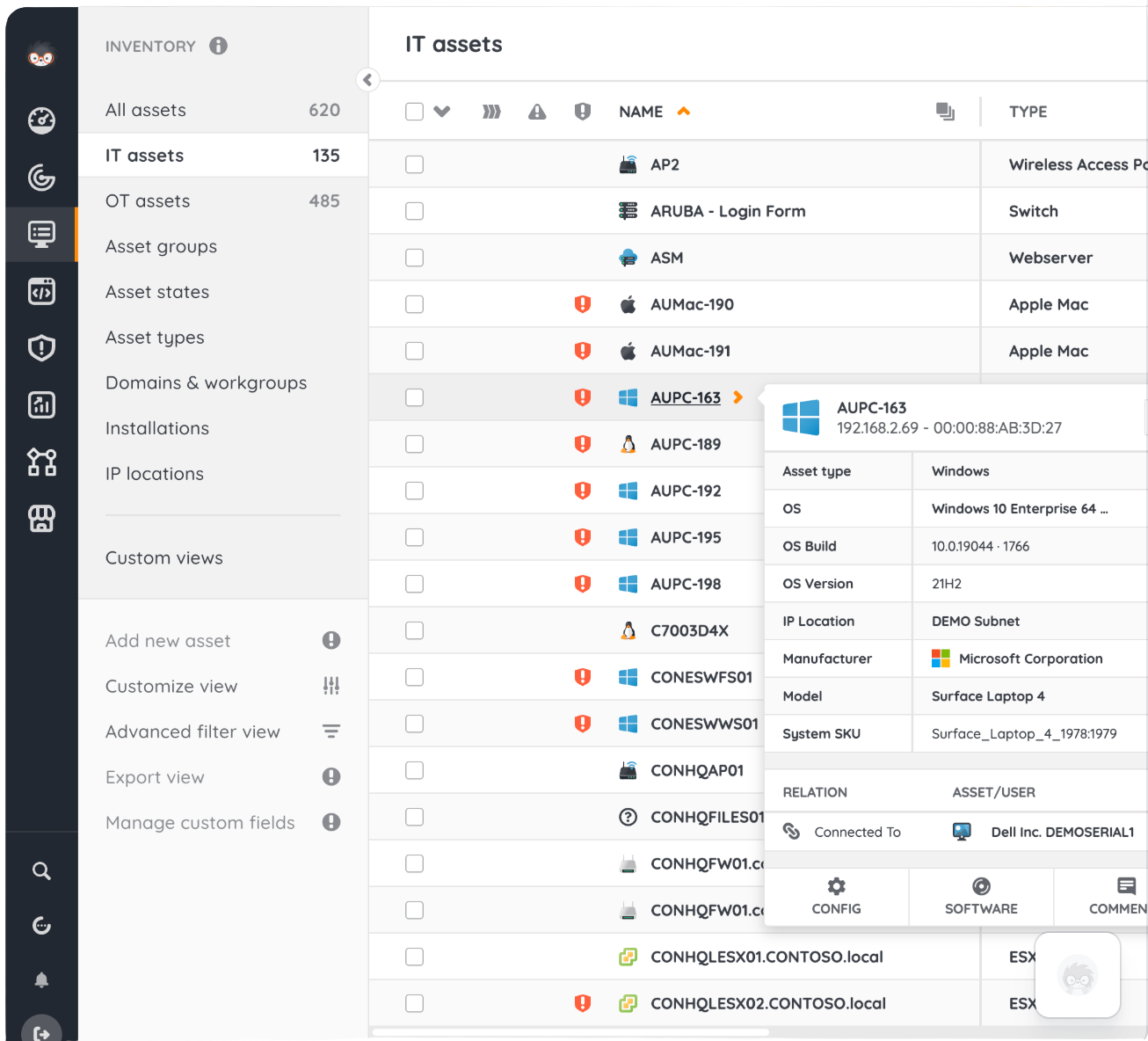Screen dimensions: 1148x1041
Task: Check the AUMac-191 row checkbox
Action: [x=414, y=351]
